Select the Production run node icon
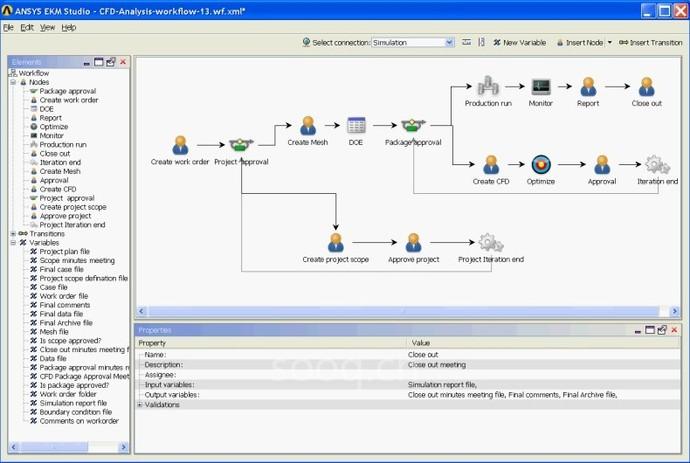Screen dimensions: 690x463 coord(487,86)
